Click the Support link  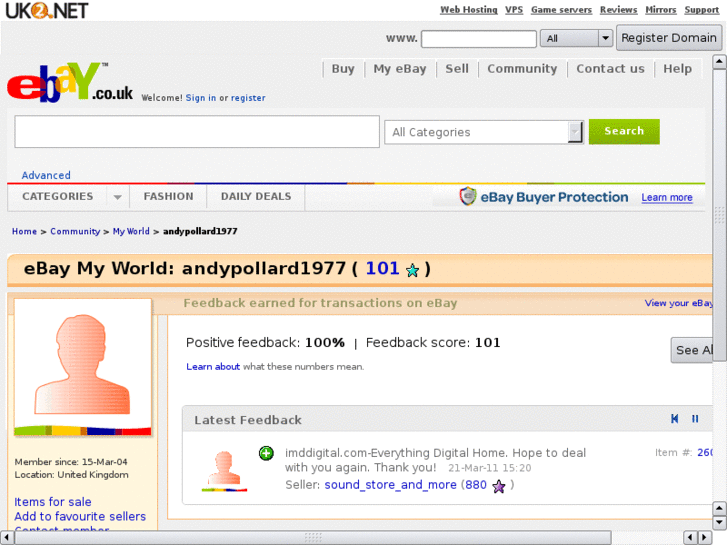coord(701,10)
